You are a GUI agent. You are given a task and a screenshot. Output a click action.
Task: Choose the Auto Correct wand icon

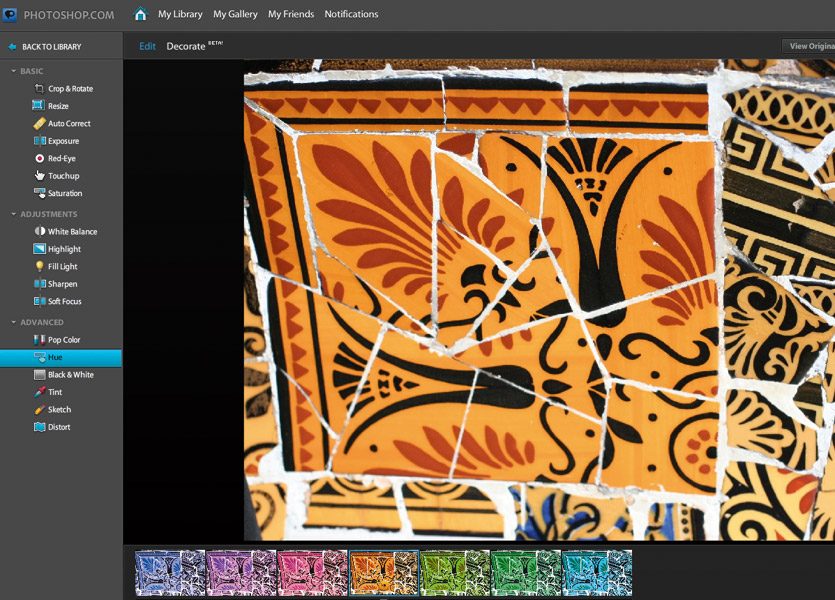pos(39,124)
